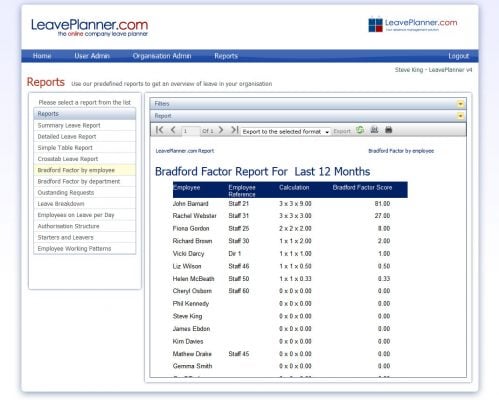The image size is (499, 400).
Task: Click the green refresh report icon
Action: [x=360, y=130]
